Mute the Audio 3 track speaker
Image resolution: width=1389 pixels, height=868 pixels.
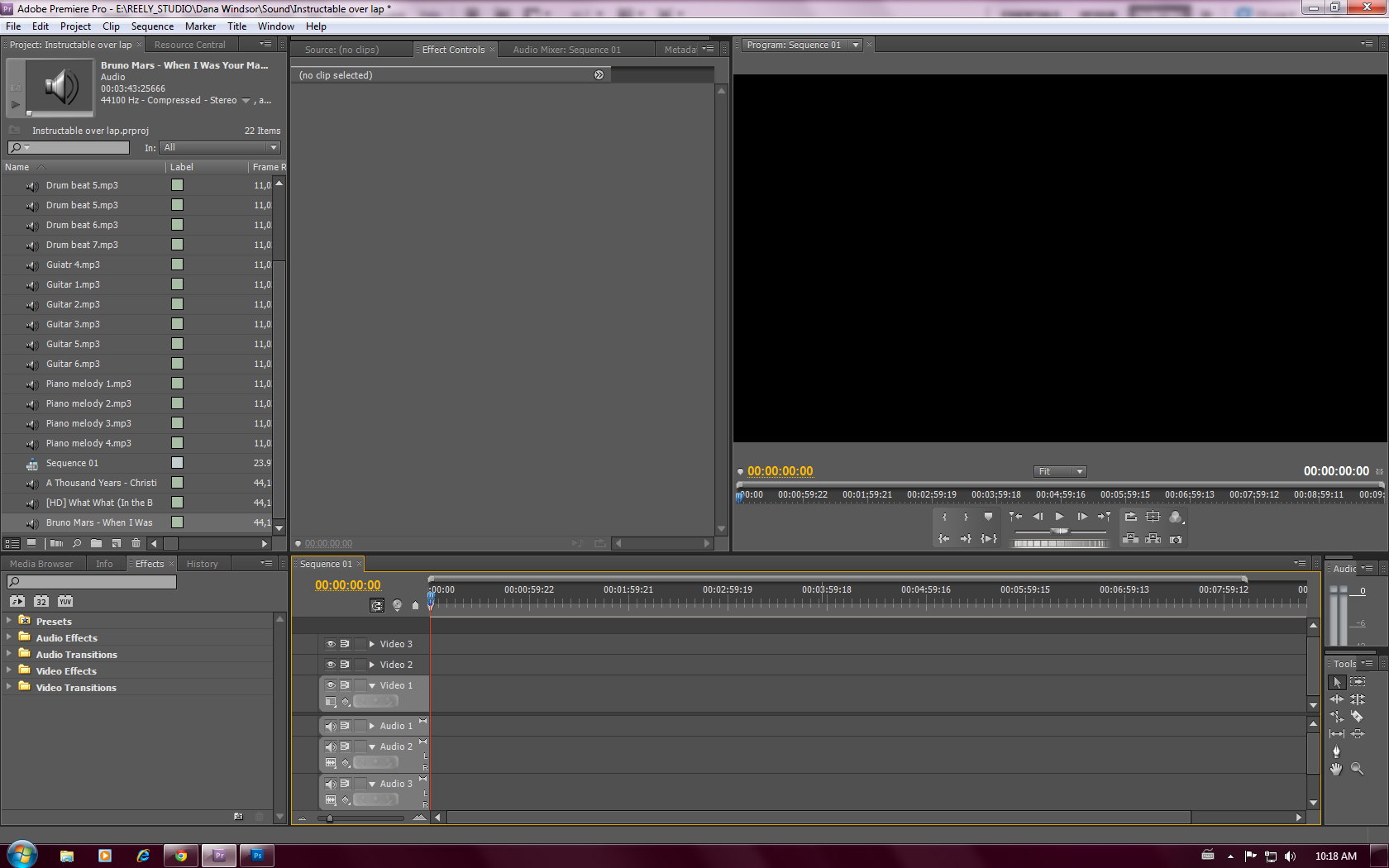pos(331,784)
